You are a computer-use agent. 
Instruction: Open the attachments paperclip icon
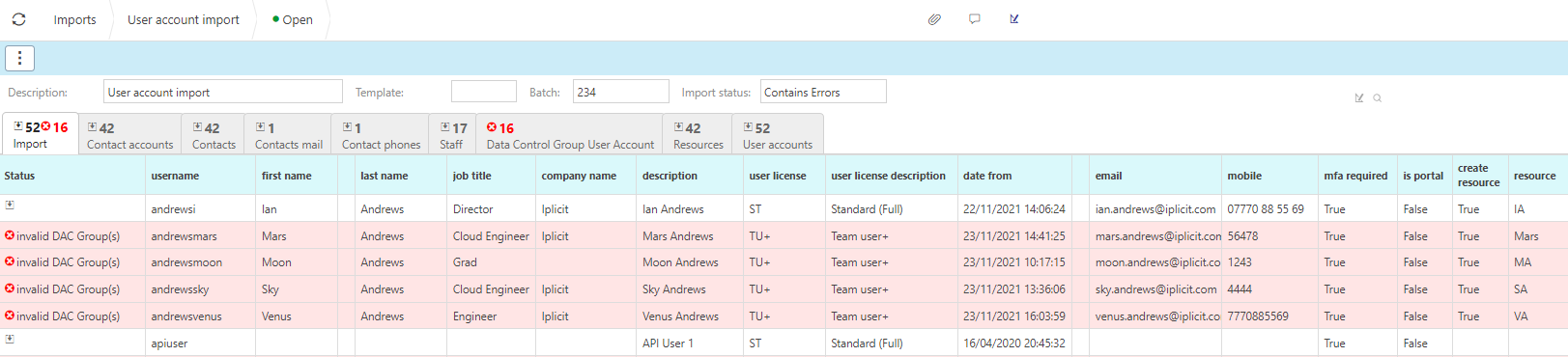[x=934, y=19]
